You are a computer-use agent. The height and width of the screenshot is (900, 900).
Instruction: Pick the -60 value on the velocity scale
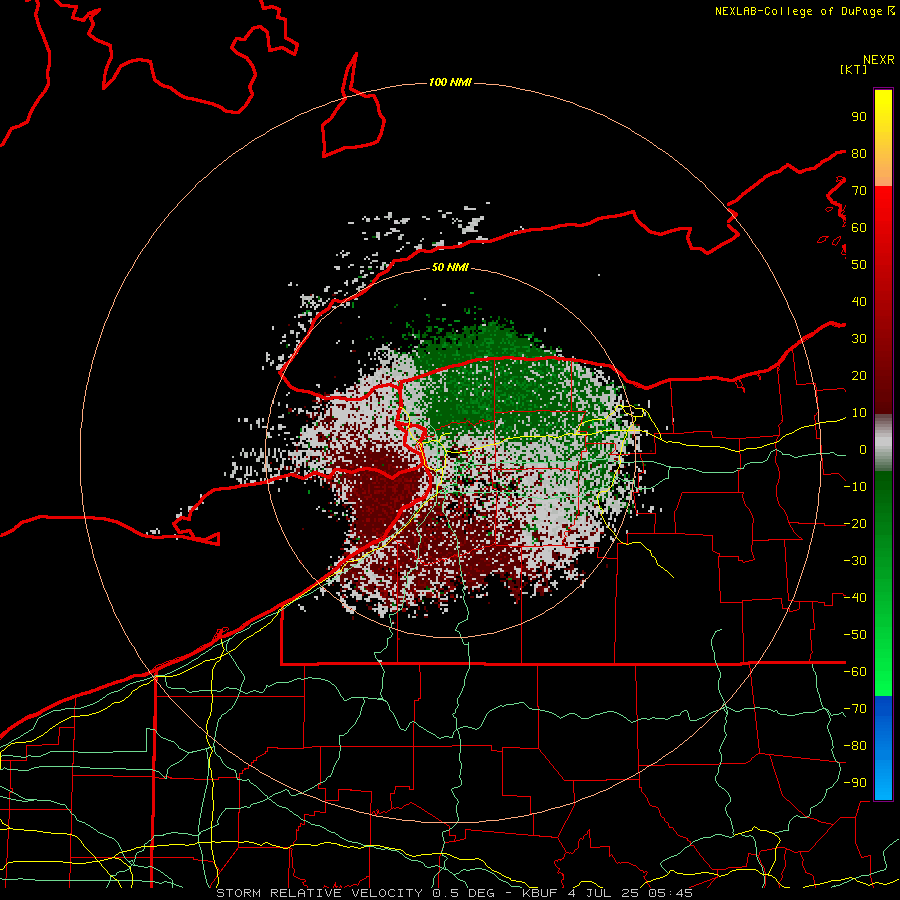point(855,672)
